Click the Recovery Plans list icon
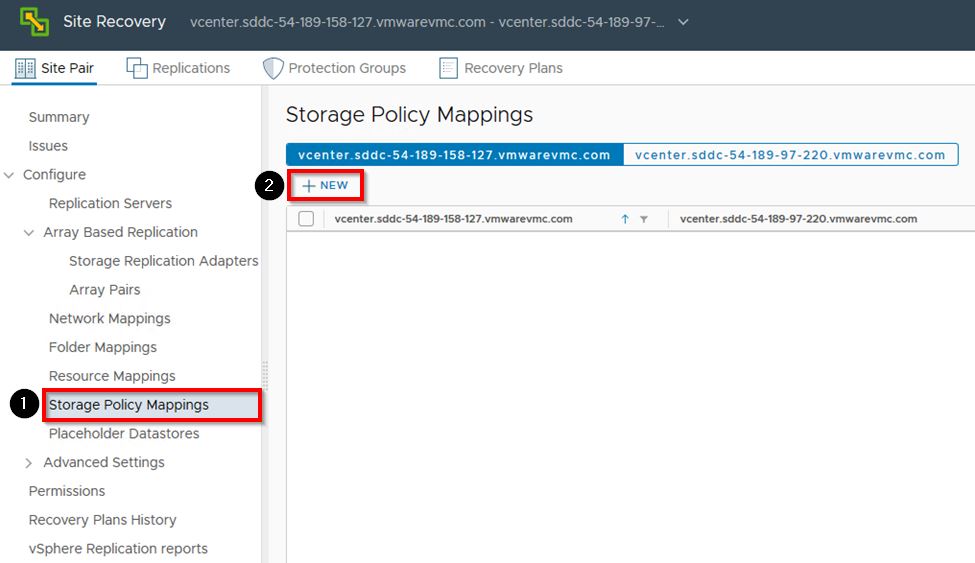The image size is (975, 563). (448, 68)
